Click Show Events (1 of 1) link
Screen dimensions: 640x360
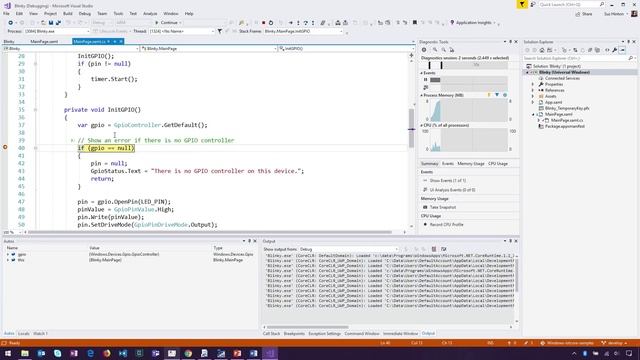pyautogui.click(x=447, y=180)
